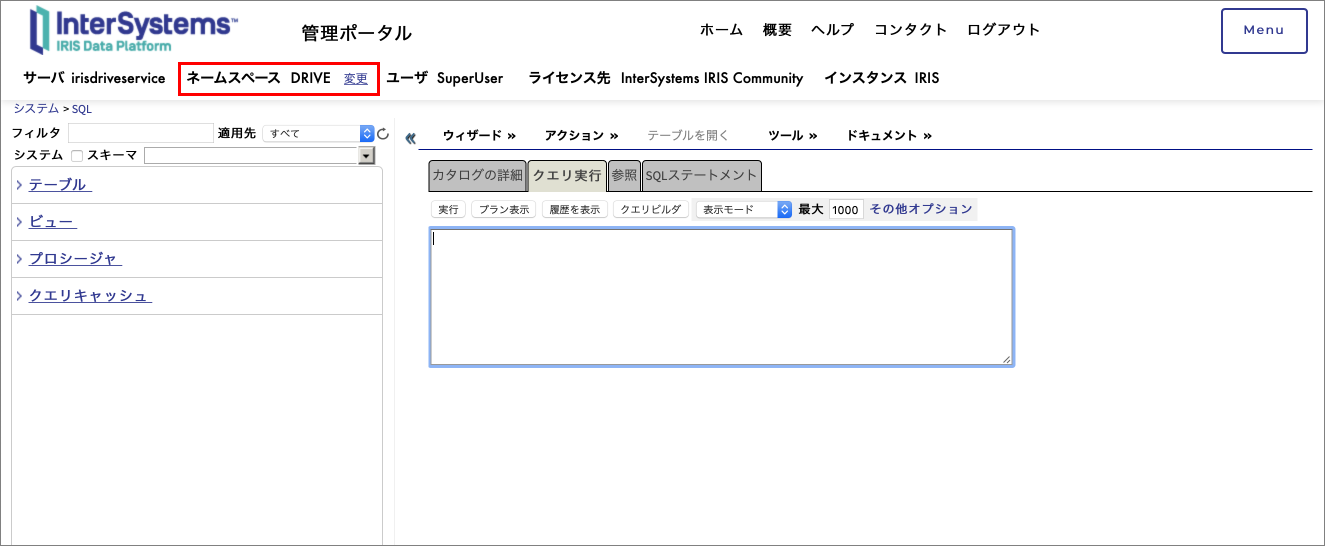Click the irisdriveservice server name
Image resolution: width=1325 pixels, height=546 pixels.
click(118, 78)
